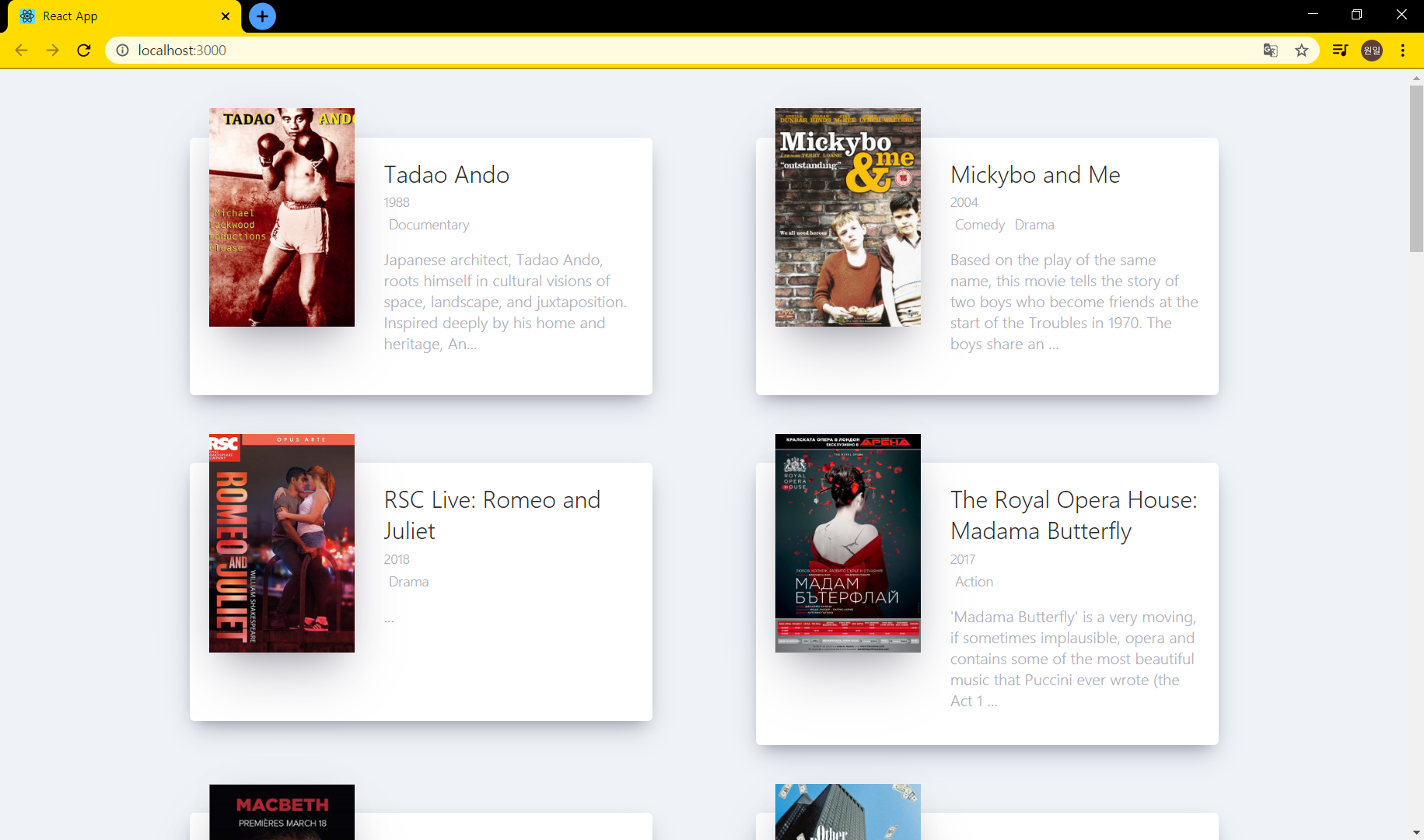
Task: Restore down the Chrome window
Action: [1357, 15]
